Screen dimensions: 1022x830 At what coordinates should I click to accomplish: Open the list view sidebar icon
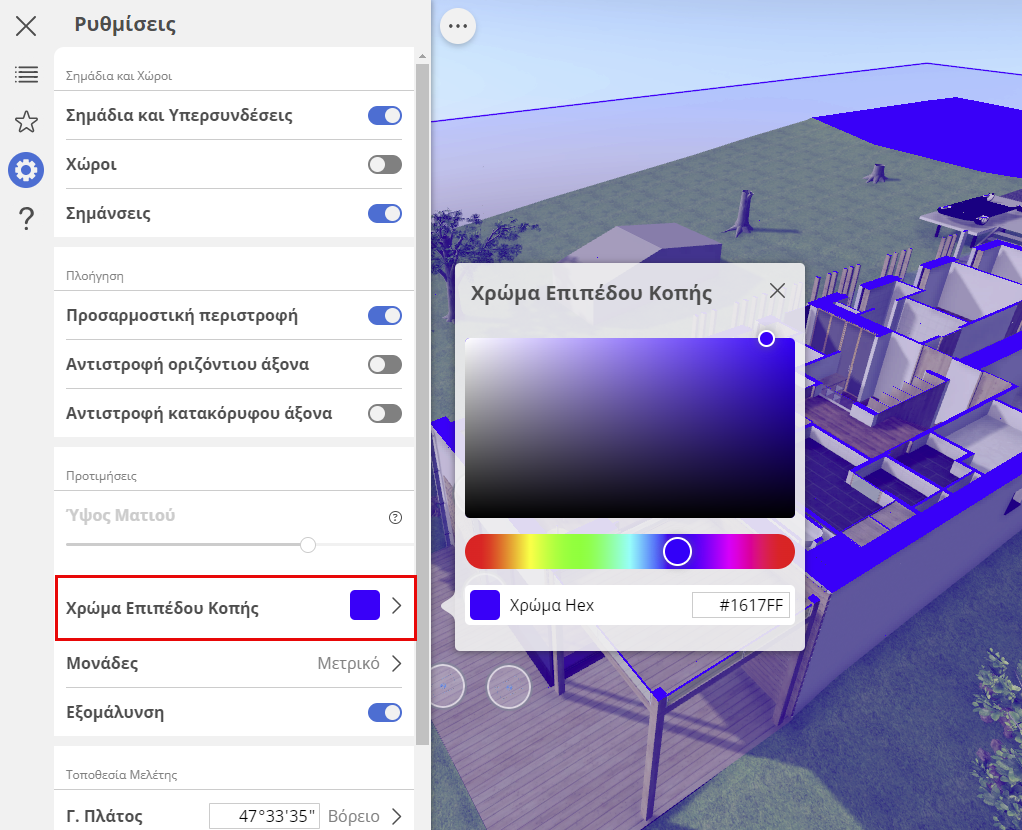pyautogui.click(x=26, y=74)
